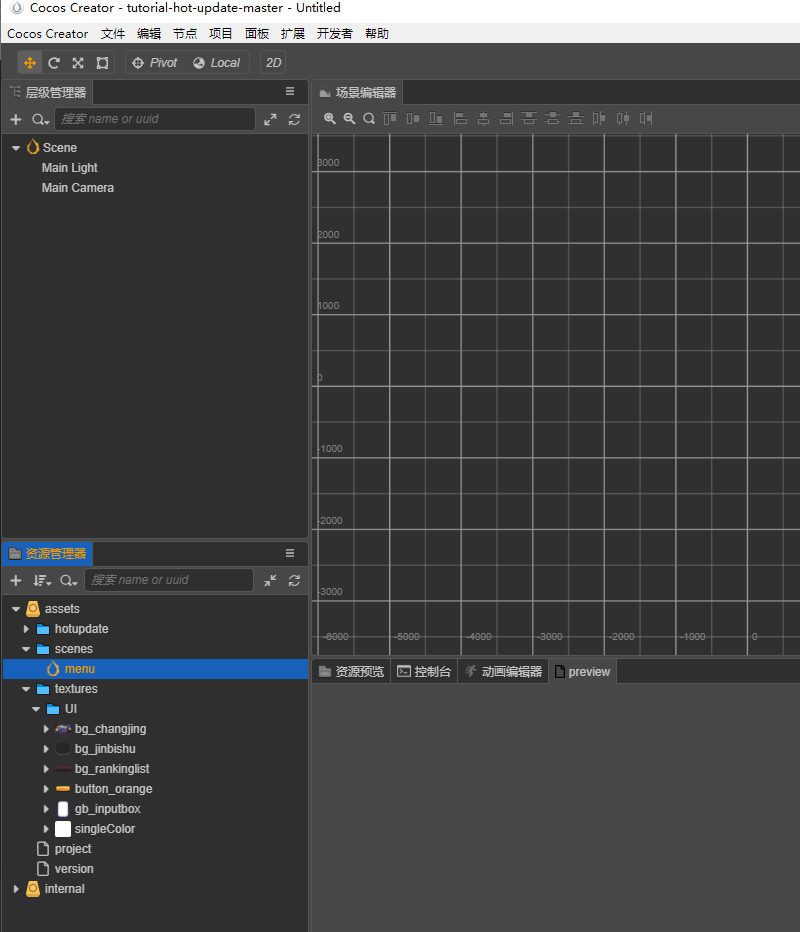Select the Main Light node
The image size is (800, 932).
70,168
